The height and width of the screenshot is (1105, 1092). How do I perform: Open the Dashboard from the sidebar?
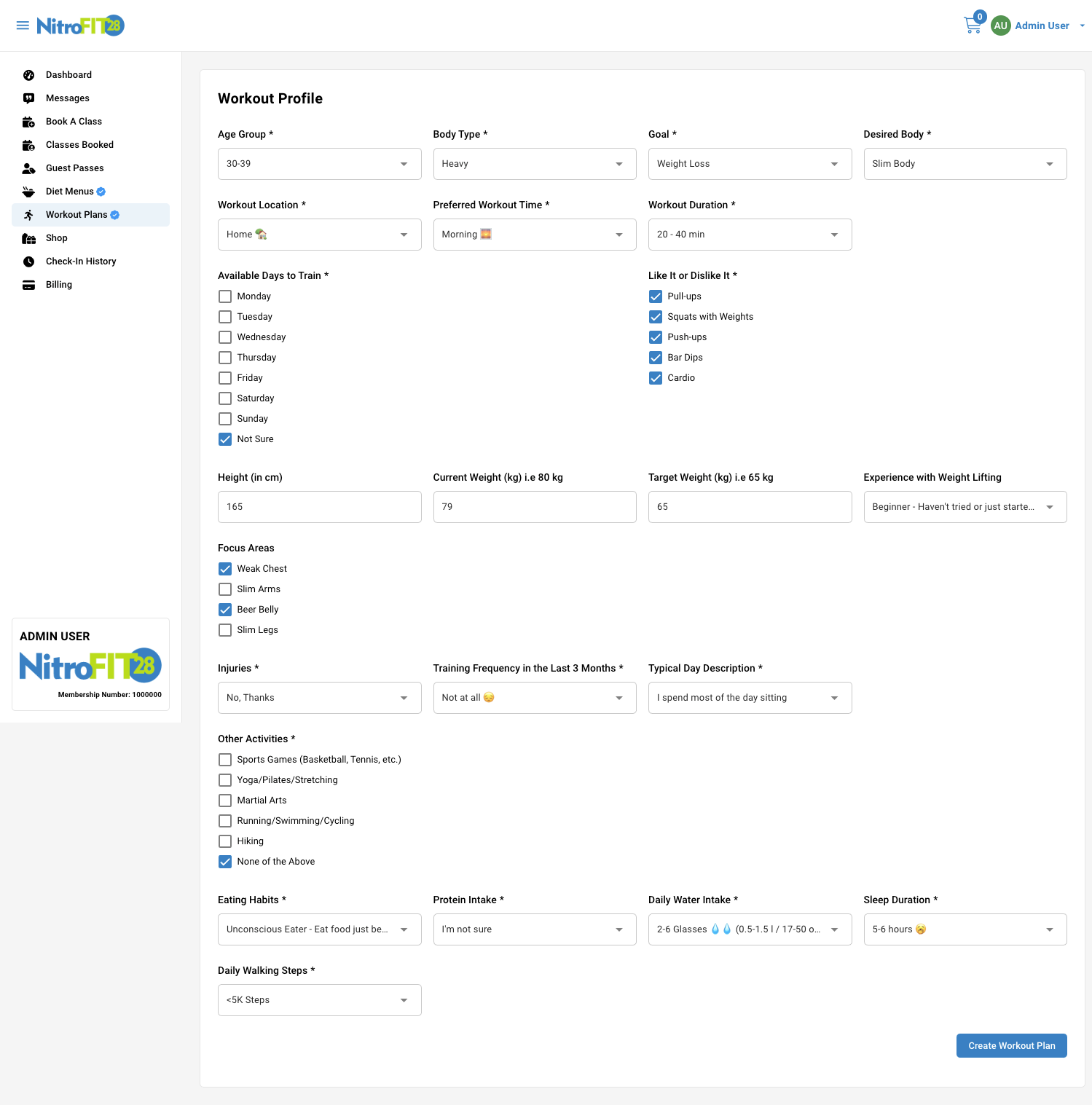(69, 74)
